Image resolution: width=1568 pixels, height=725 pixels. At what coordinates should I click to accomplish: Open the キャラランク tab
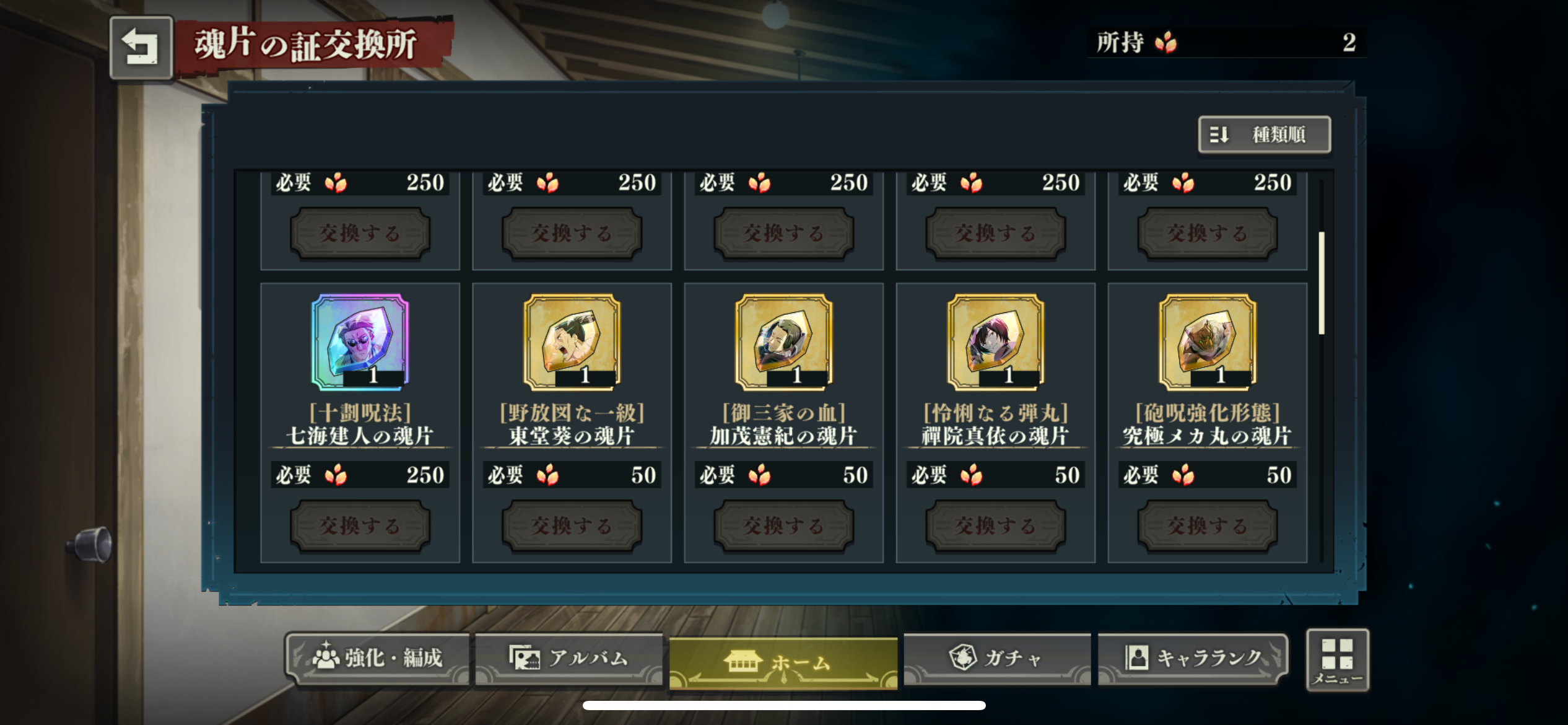[x=1193, y=658]
